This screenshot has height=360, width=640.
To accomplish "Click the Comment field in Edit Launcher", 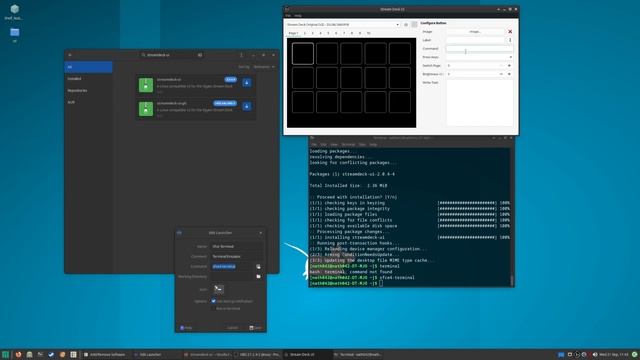I will (x=237, y=256).
